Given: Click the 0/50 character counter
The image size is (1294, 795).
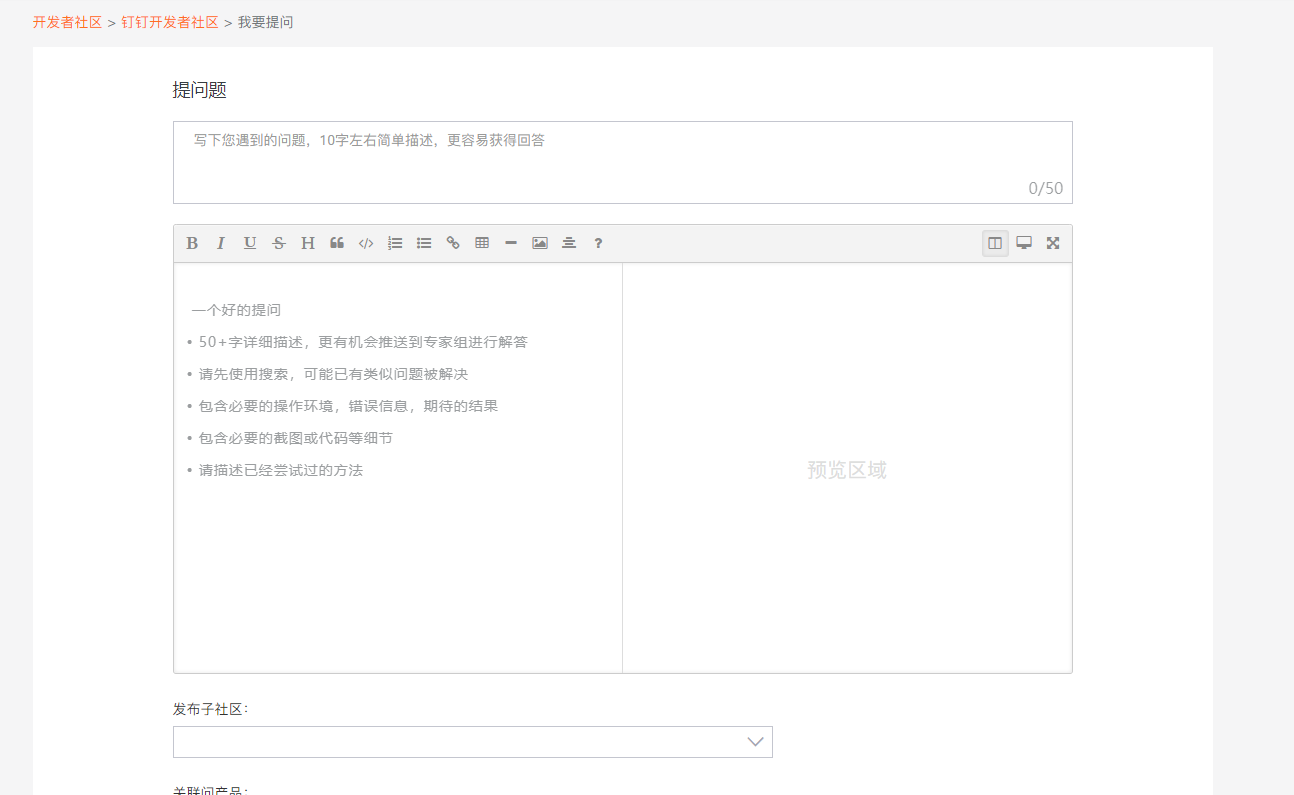Looking at the screenshot, I should [x=1046, y=188].
